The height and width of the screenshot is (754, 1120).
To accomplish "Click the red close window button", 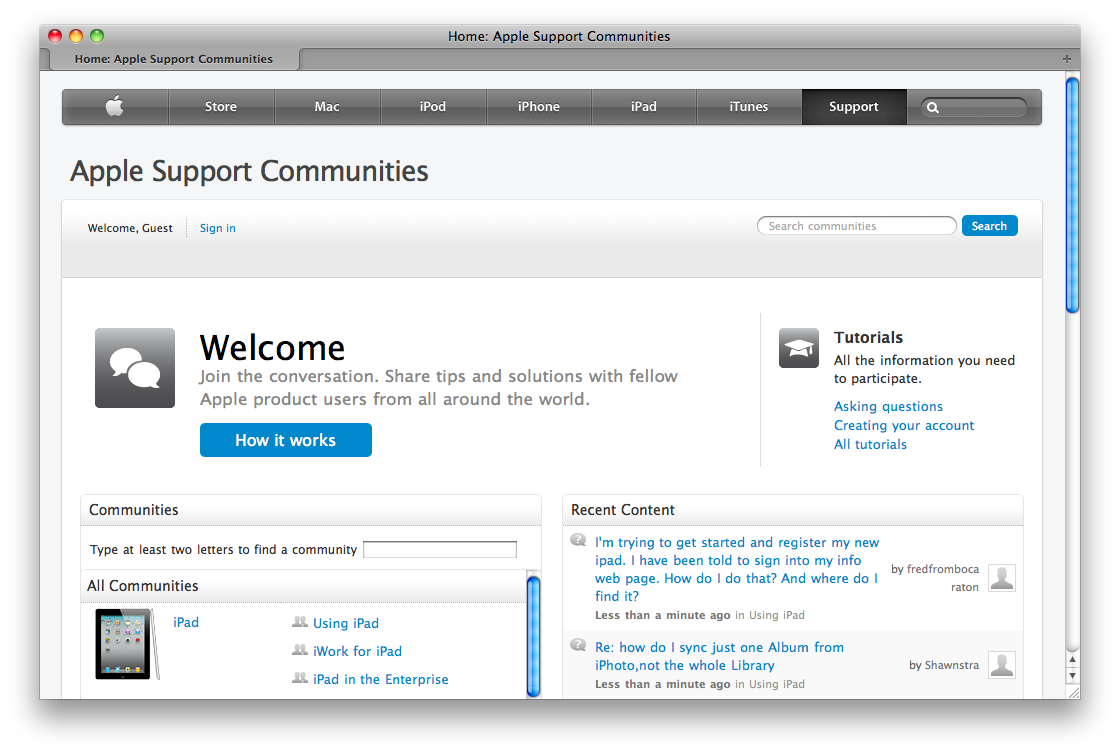I will [55, 36].
